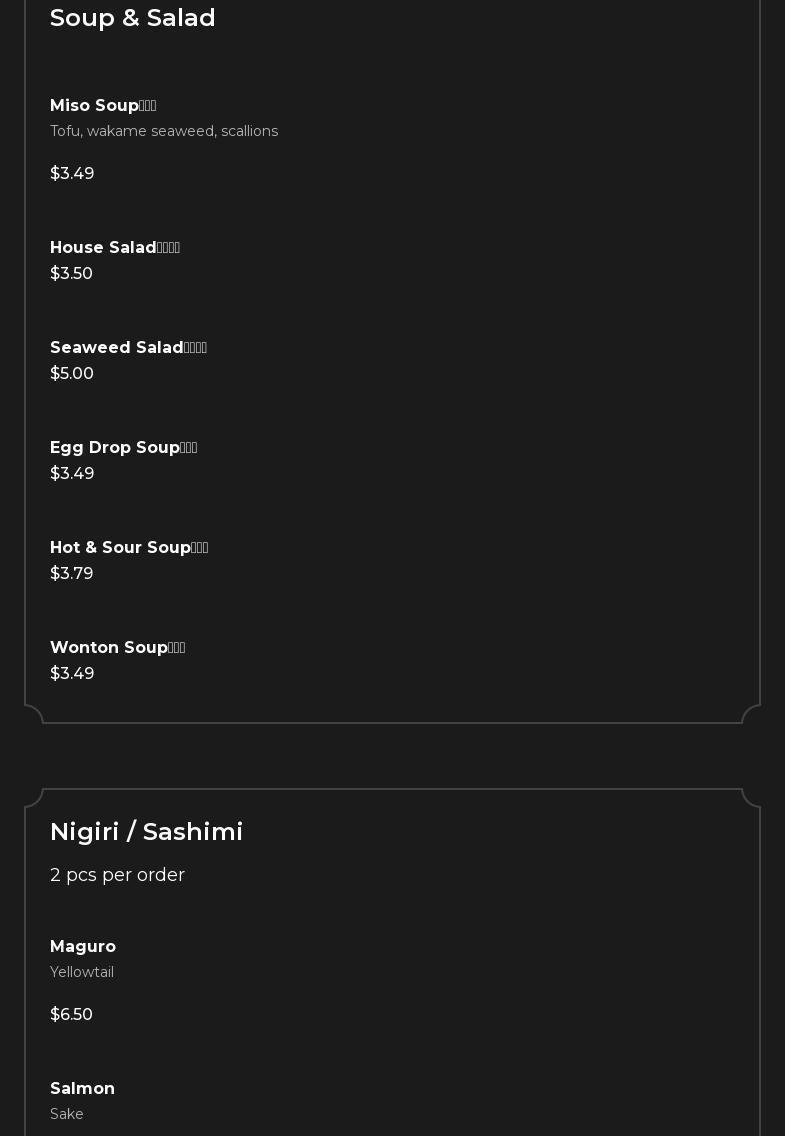Select the Salmon nigiri item

(x=82, y=1089)
